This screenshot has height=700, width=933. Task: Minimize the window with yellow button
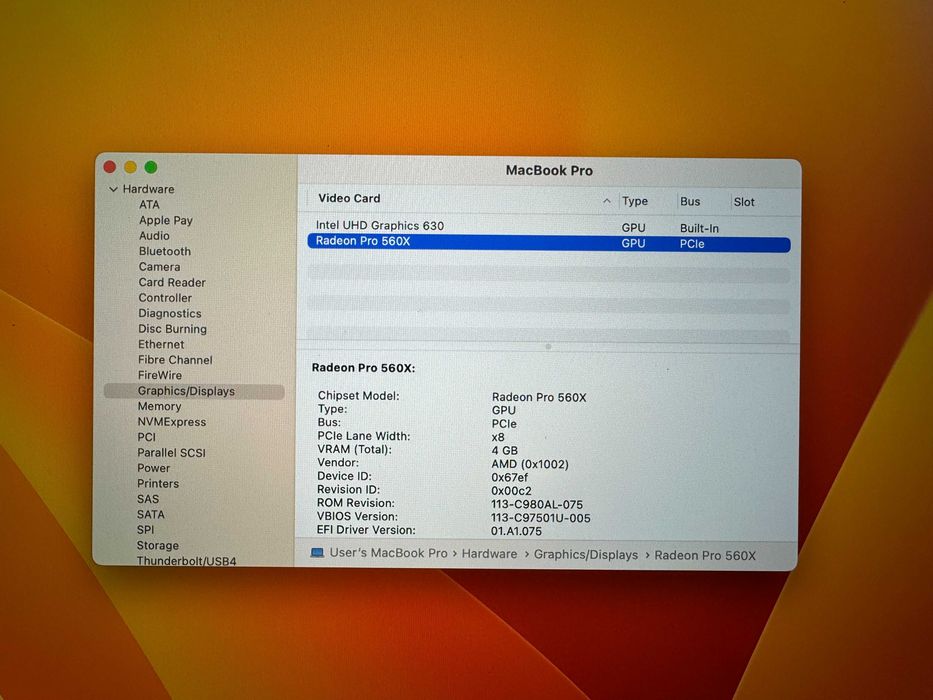point(130,167)
